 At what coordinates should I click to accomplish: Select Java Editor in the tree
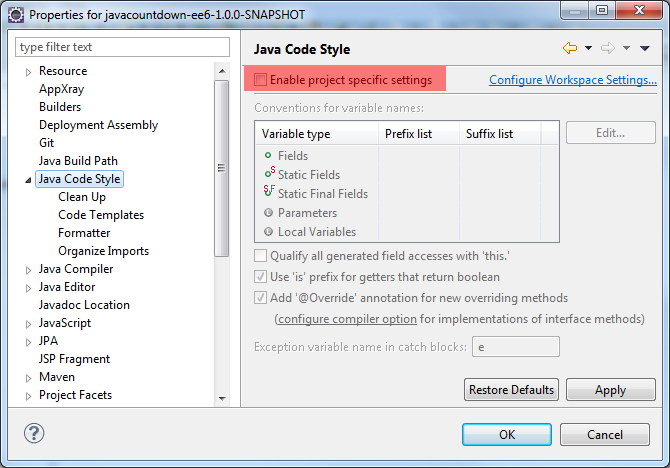(67, 287)
